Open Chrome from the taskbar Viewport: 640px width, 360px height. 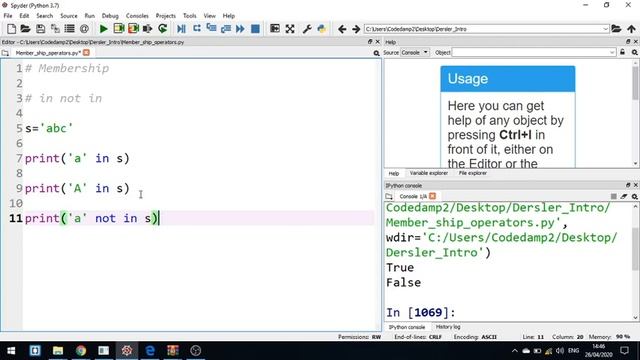[x=81, y=351]
